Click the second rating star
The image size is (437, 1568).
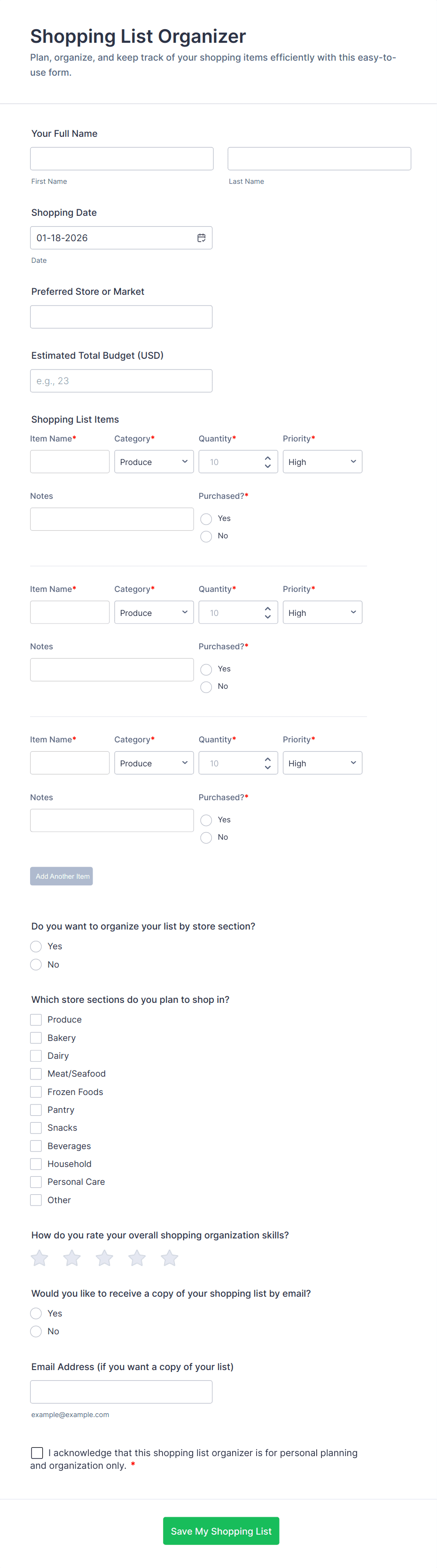click(72, 1258)
